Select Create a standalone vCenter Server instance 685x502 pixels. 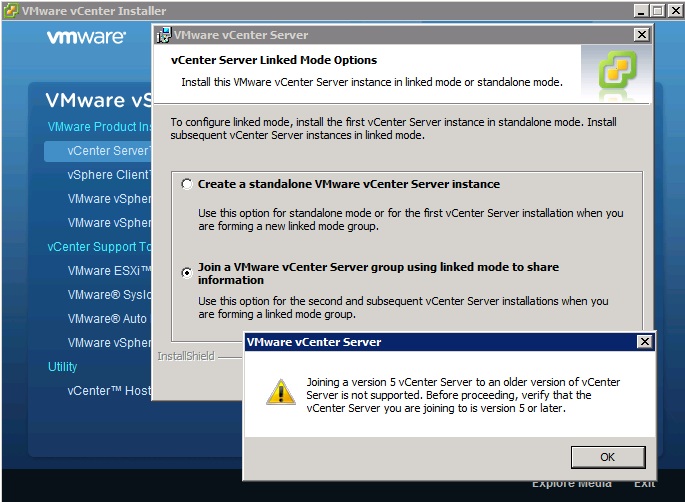187,184
